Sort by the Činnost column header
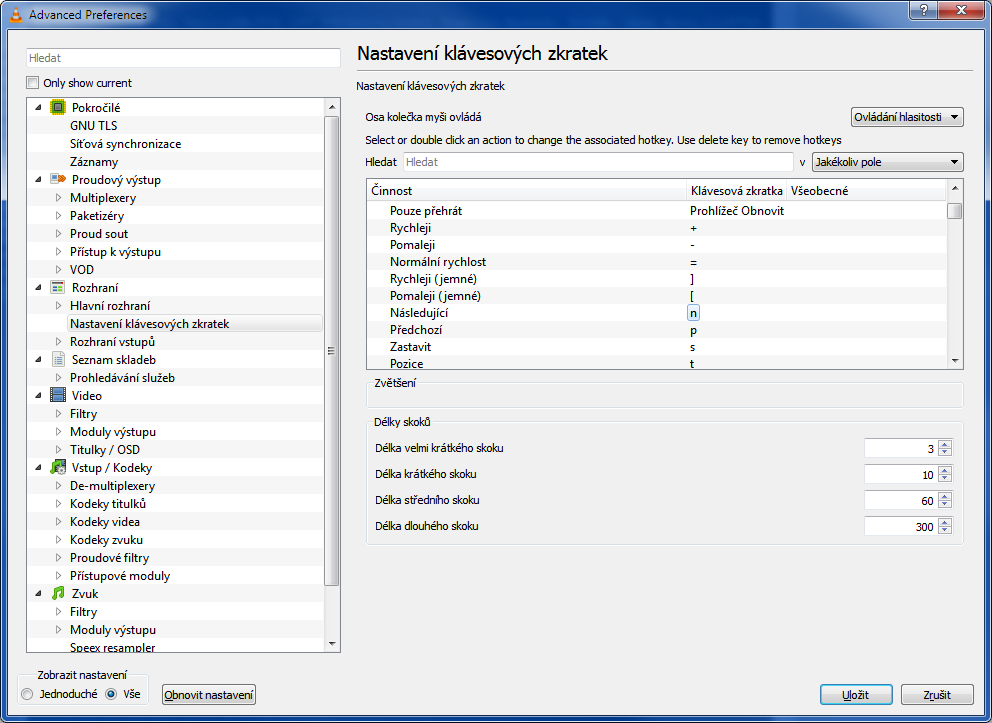Viewport: 992px width, 723px height. (x=526, y=190)
